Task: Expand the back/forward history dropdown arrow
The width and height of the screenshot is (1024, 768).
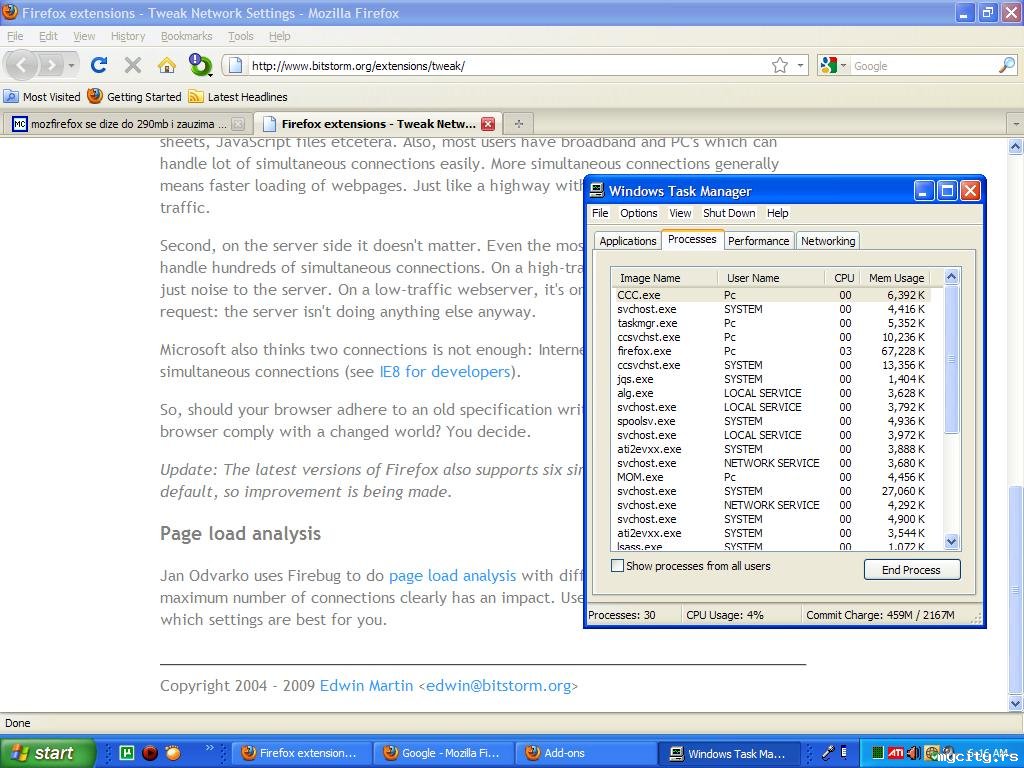Action: (x=72, y=65)
